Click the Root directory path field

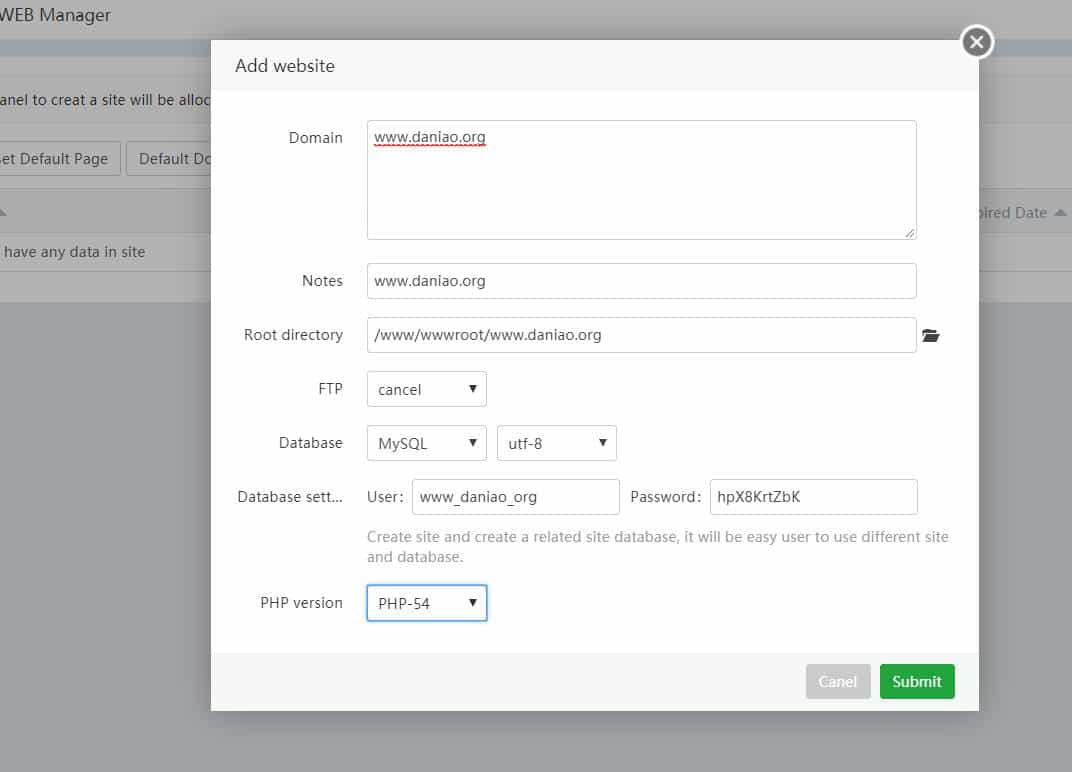[x=641, y=335]
